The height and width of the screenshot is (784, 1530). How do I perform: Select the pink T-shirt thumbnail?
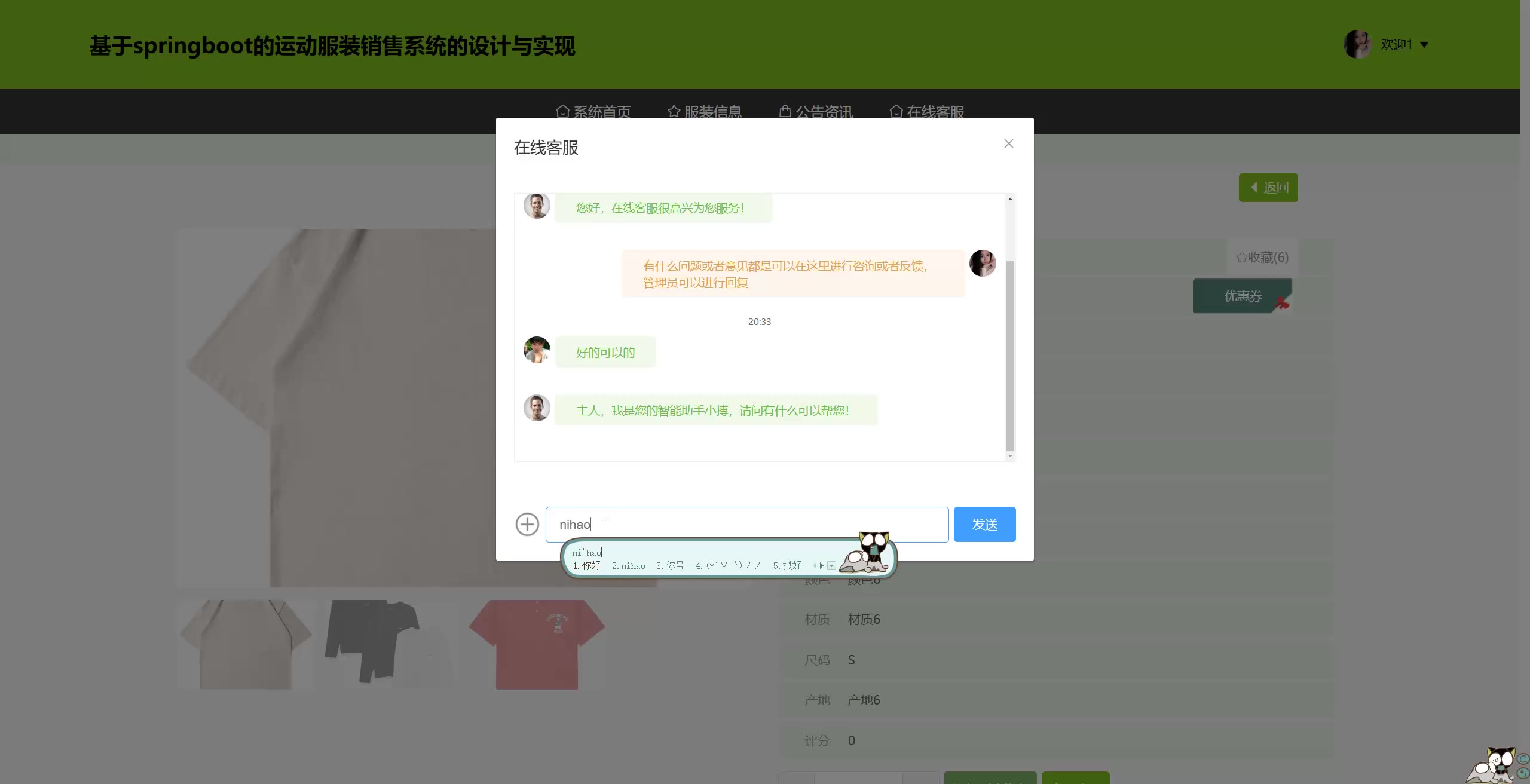(x=537, y=644)
